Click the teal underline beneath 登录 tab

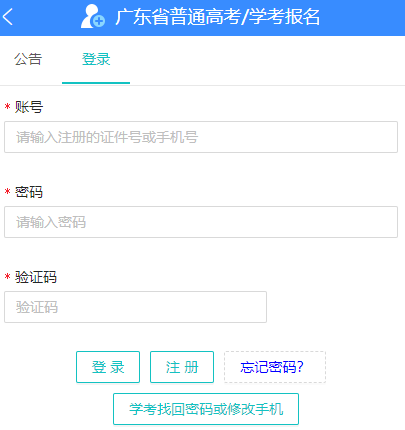(96, 83)
